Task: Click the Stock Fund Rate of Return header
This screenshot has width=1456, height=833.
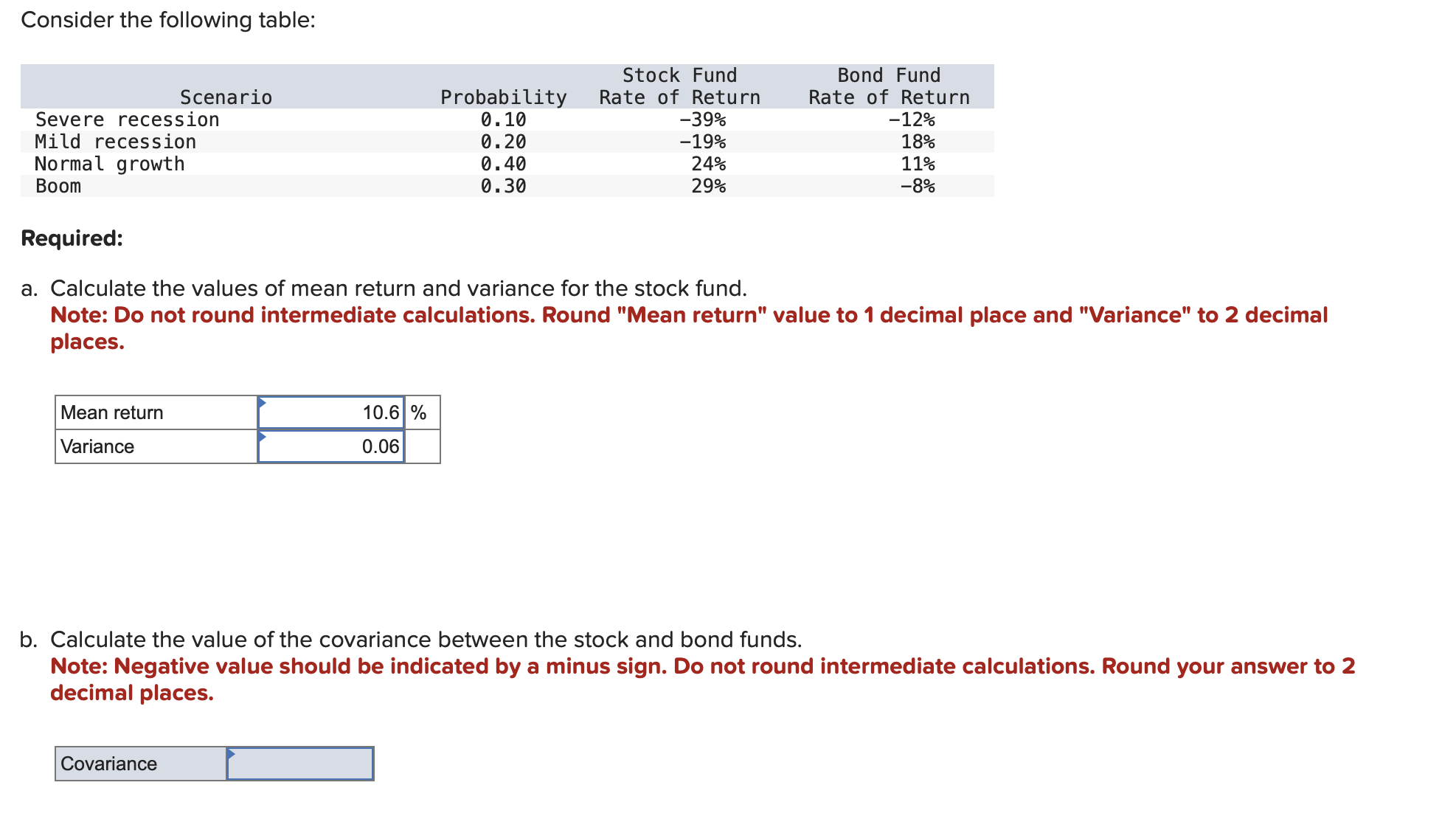Action: (x=678, y=86)
